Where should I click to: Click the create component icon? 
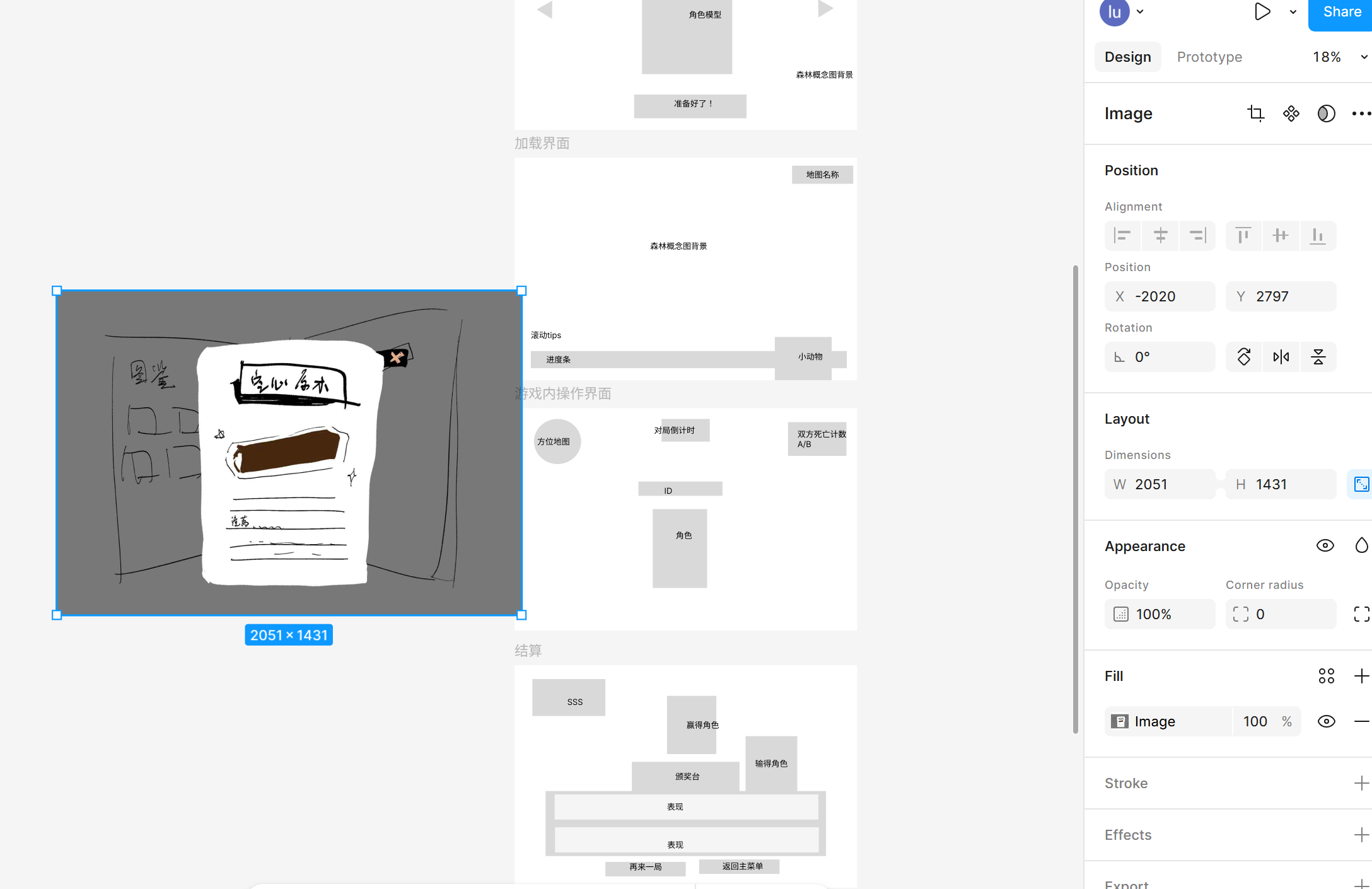click(1291, 113)
